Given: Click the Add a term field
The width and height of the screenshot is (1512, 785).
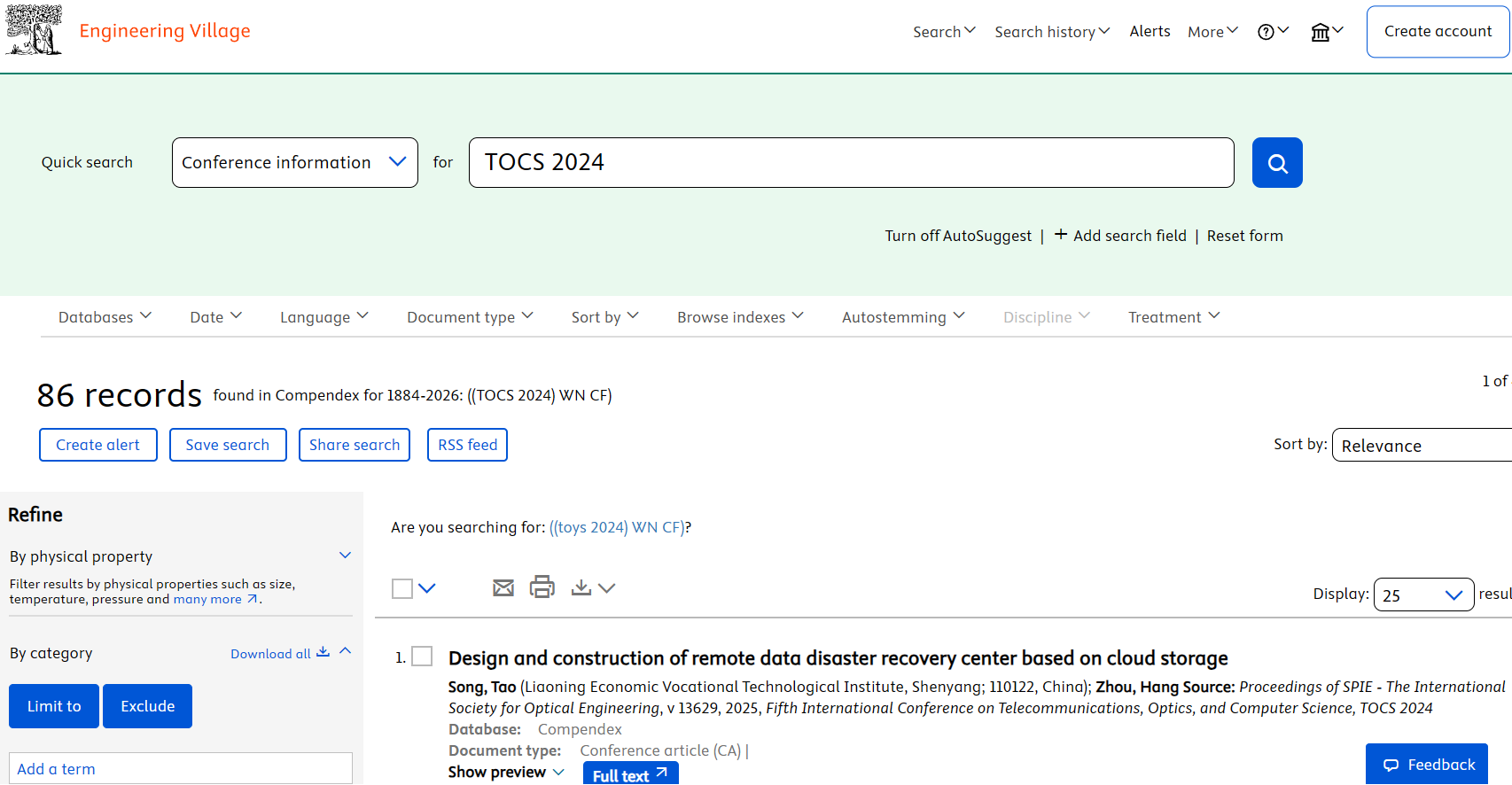Looking at the screenshot, I should (x=181, y=768).
